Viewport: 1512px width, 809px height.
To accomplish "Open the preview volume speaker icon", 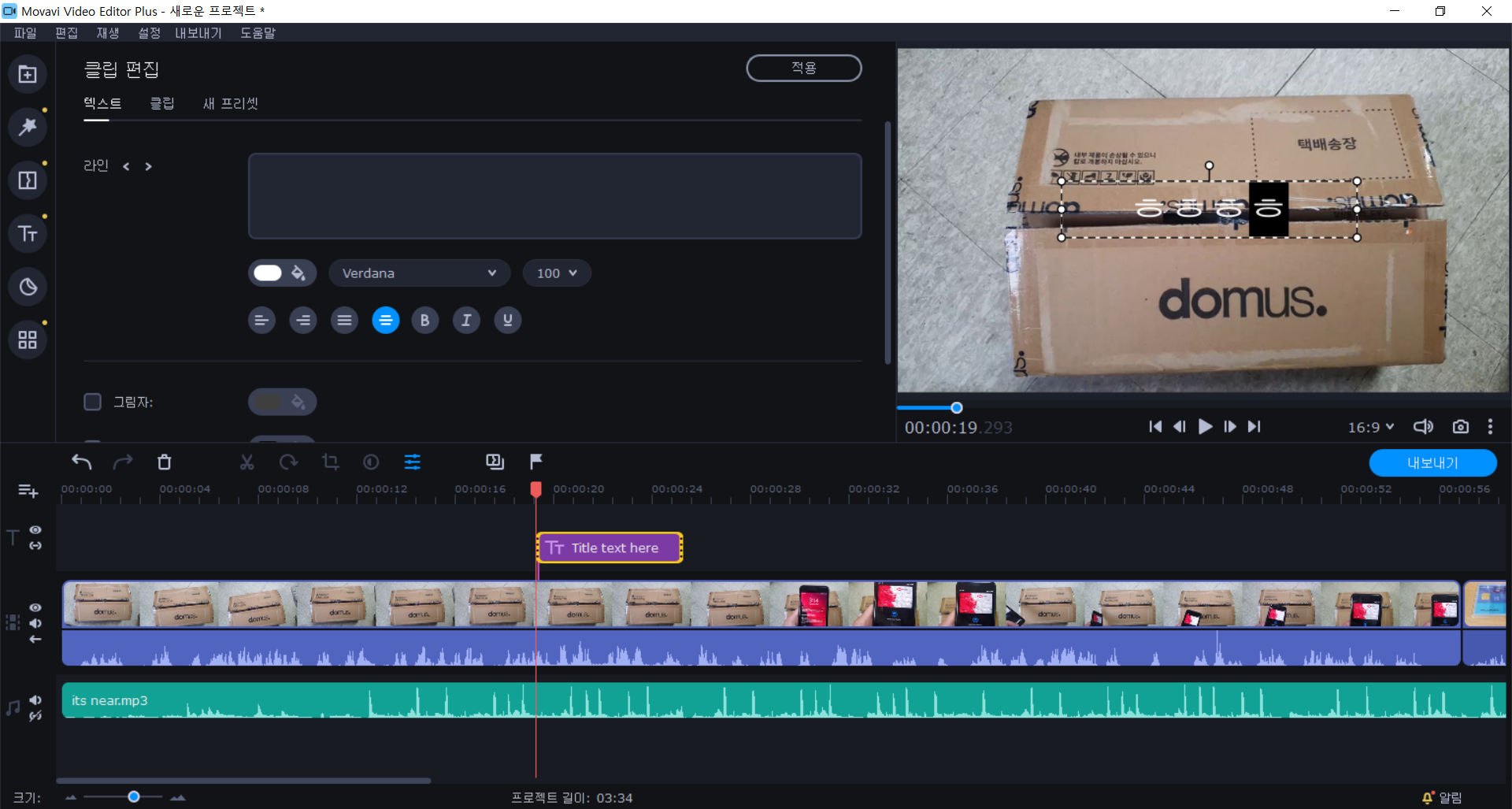I will click(x=1423, y=426).
